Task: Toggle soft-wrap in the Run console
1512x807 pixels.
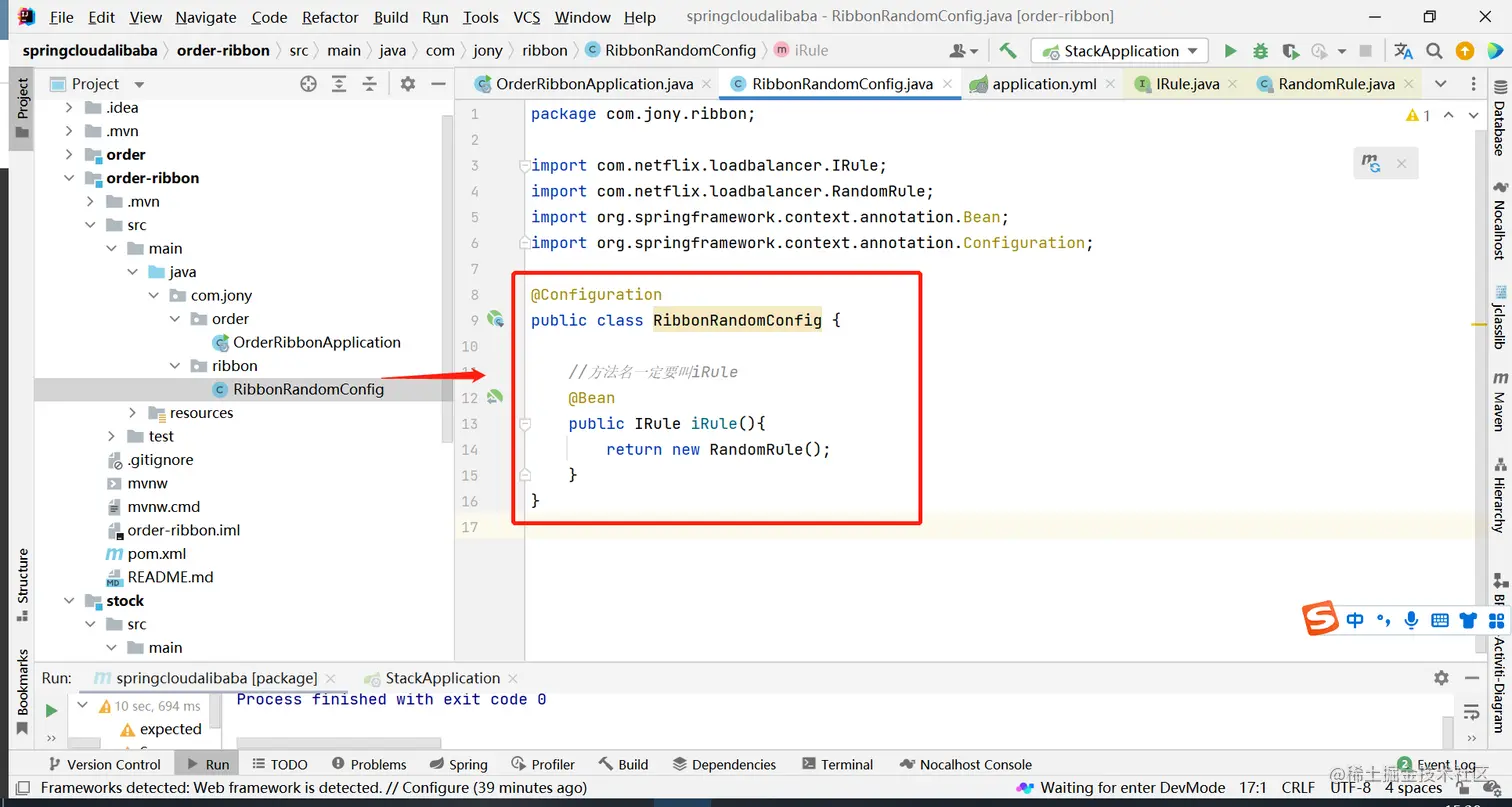Action: click(1471, 712)
